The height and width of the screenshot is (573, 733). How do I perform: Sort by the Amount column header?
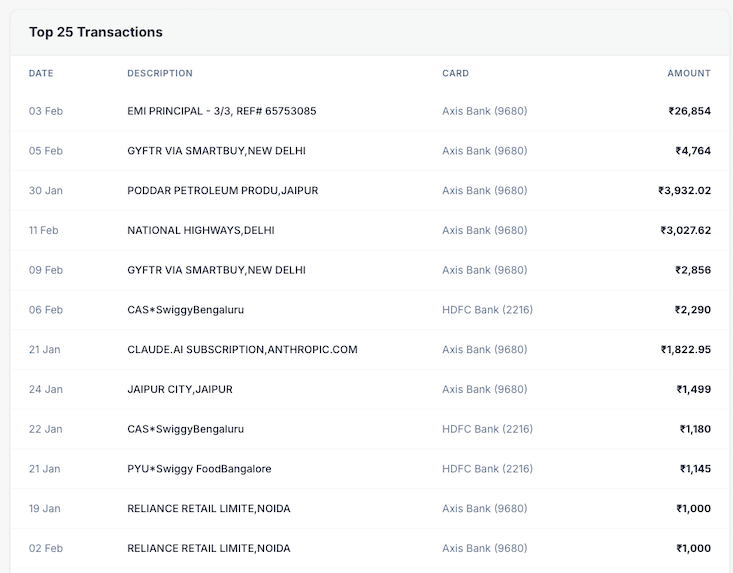pyautogui.click(x=689, y=73)
